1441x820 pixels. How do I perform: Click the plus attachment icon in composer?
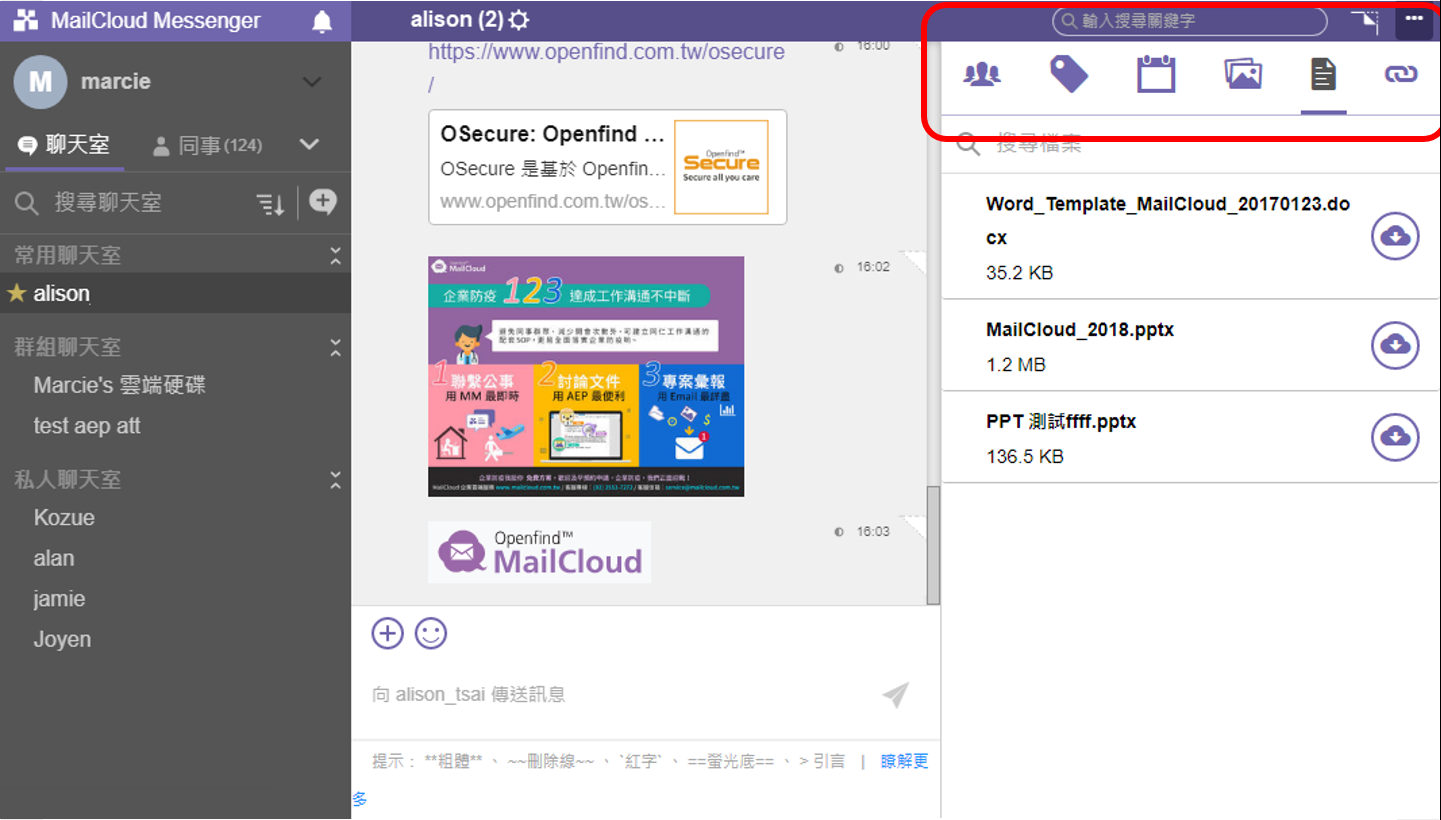point(387,633)
